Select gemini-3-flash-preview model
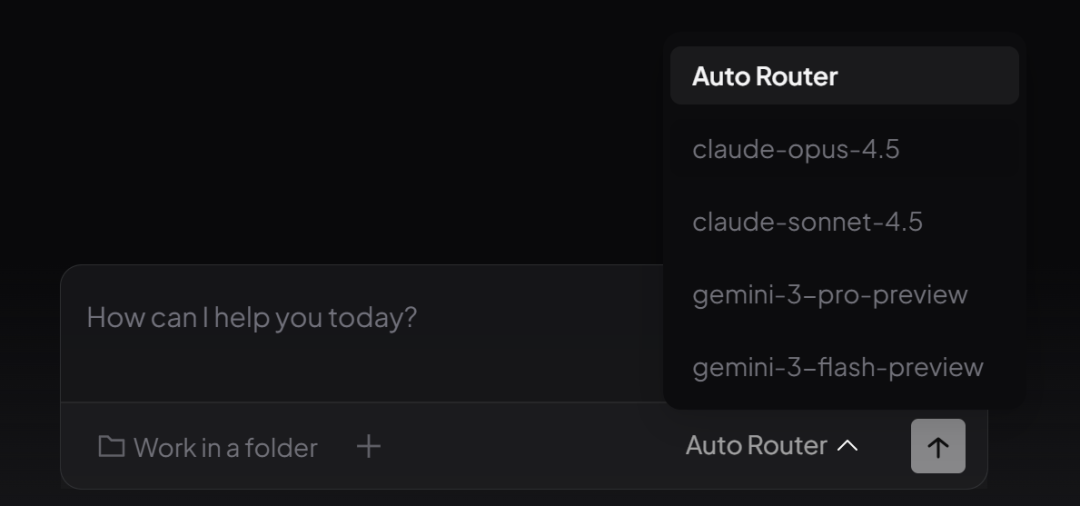The image size is (1080, 506). click(x=844, y=368)
